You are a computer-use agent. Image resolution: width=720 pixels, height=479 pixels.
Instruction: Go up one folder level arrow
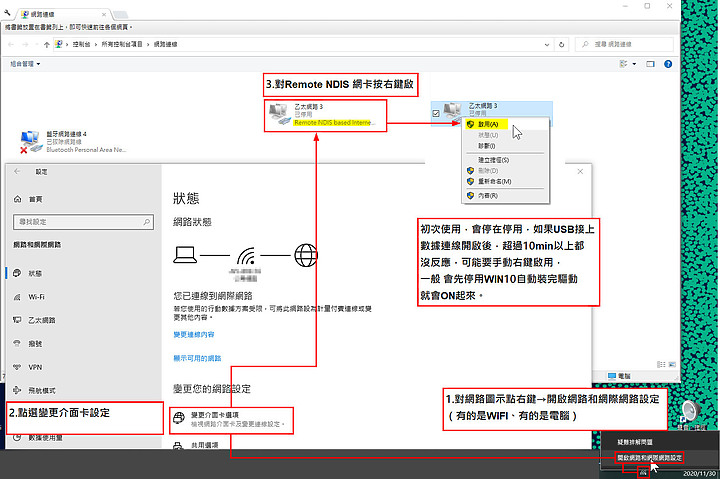(46, 45)
